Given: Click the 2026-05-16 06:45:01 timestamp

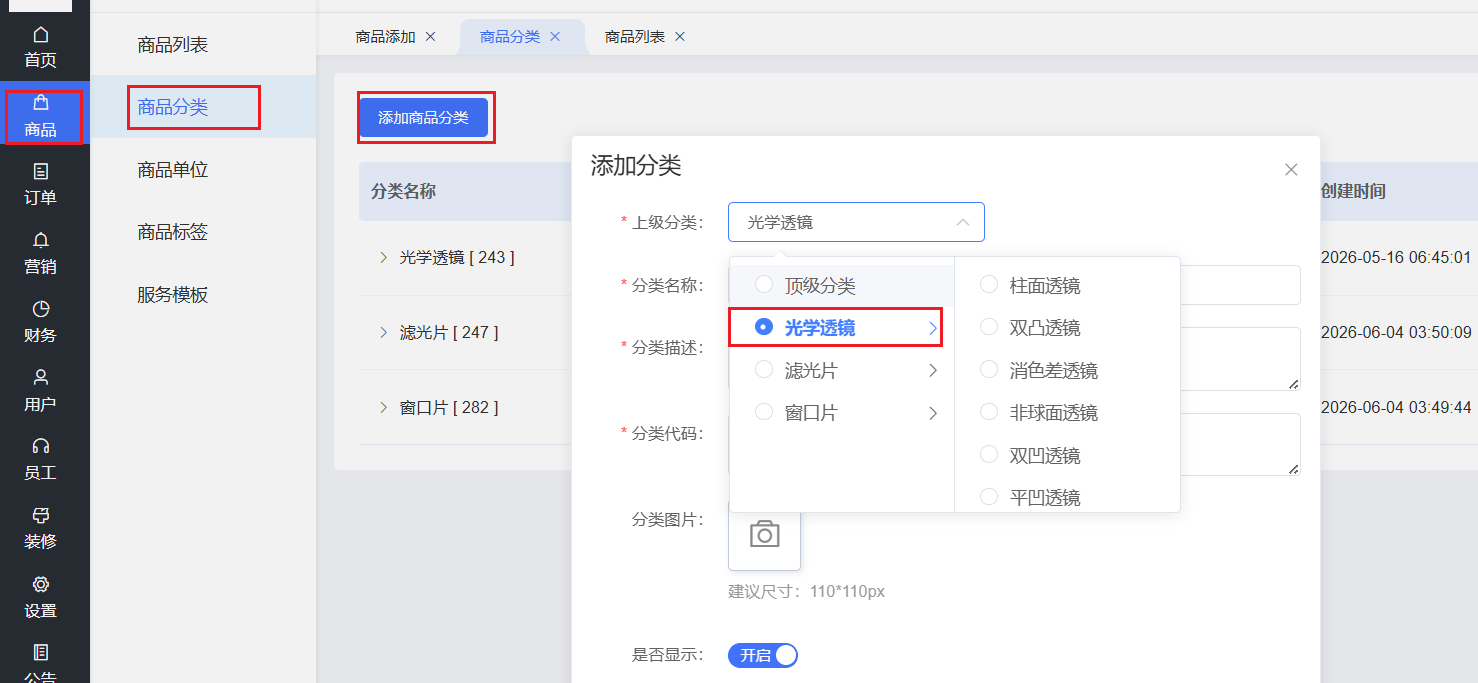Looking at the screenshot, I should (1396, 257).
